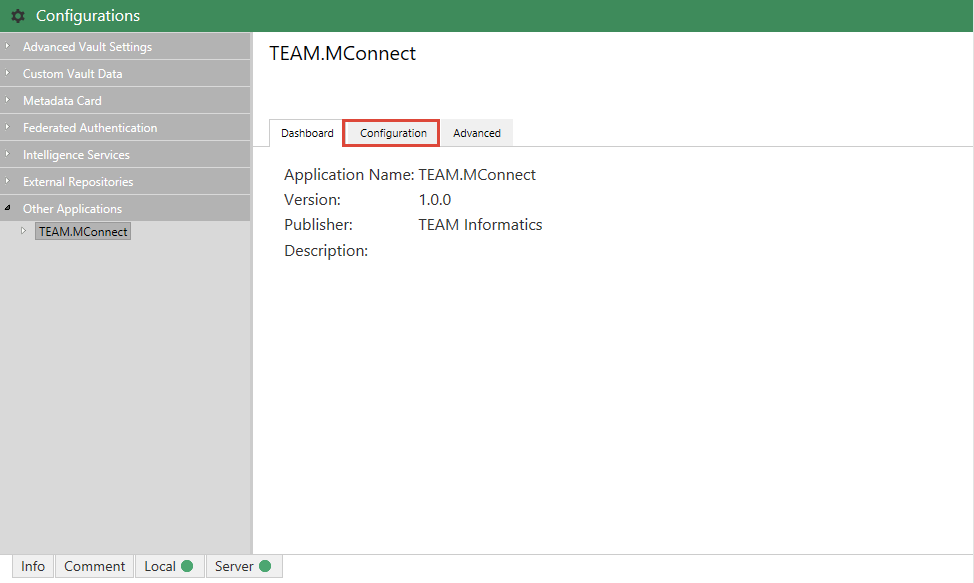
Task: Select the Metadata Card section
Action: 62,101
